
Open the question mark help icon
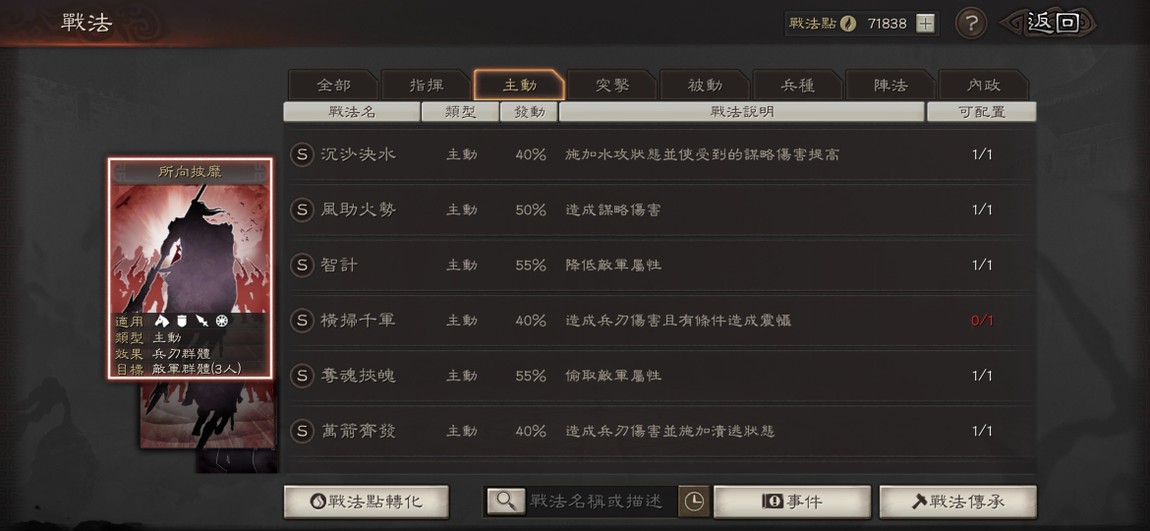(x=970, y=24)
